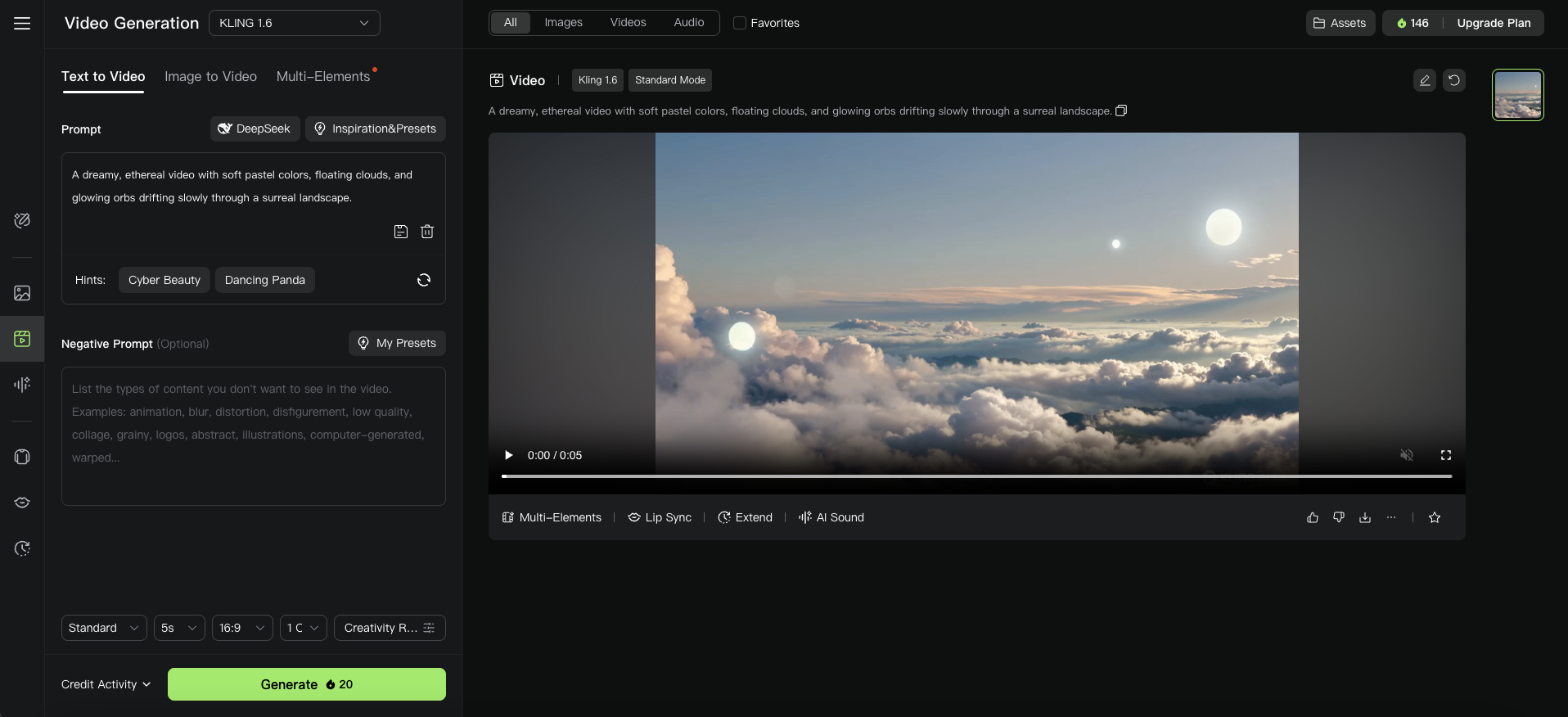Select the Videos filter tab
This screenshot has width=1568, height=717.
[628, 23]
